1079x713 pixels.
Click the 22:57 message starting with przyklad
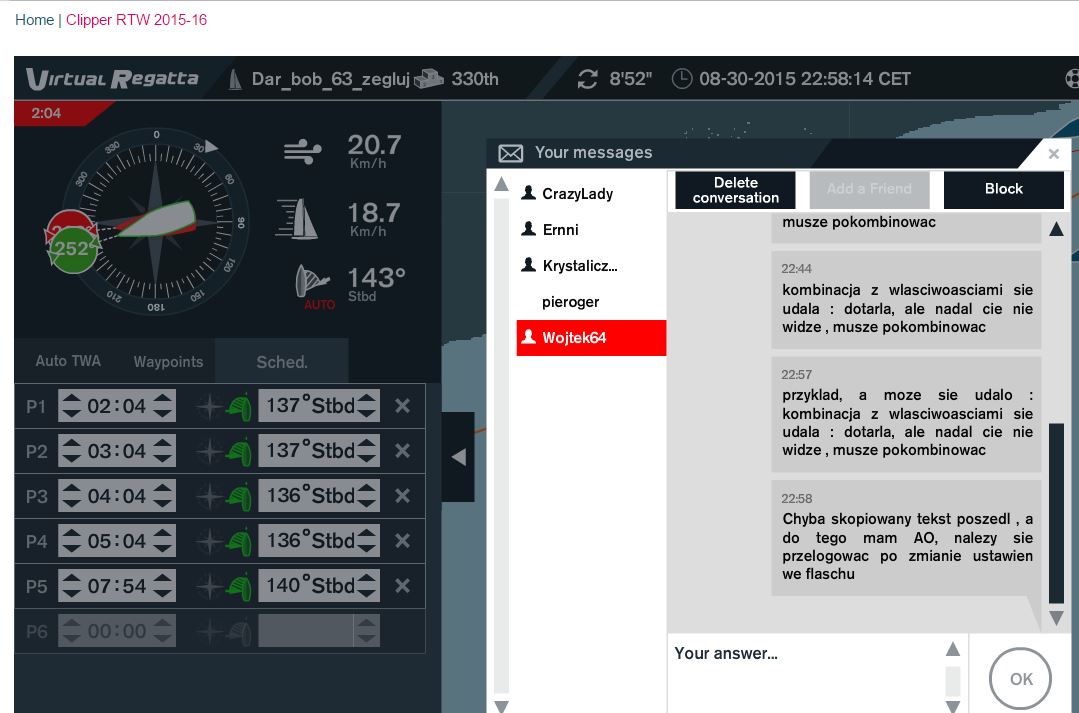906,414
